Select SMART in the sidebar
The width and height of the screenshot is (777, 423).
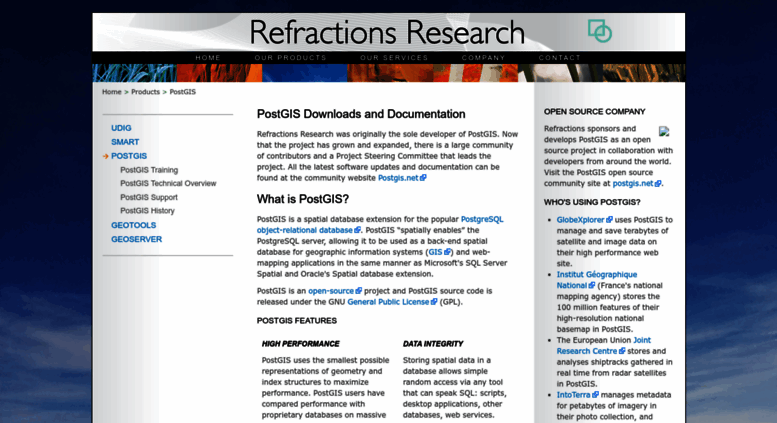(x=125, y=142)
